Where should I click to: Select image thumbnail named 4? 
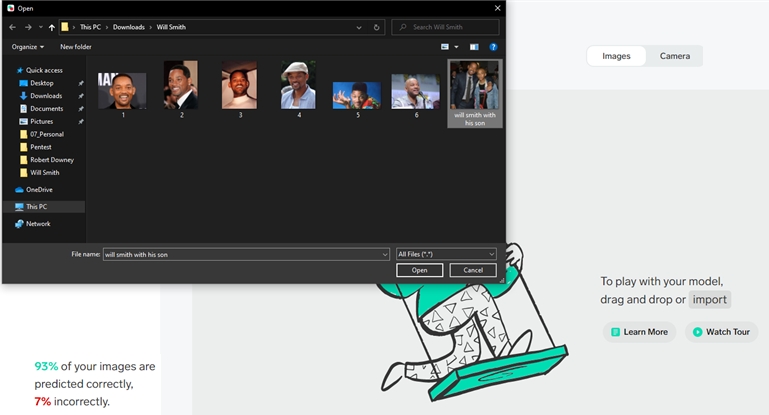click(298, 85)
